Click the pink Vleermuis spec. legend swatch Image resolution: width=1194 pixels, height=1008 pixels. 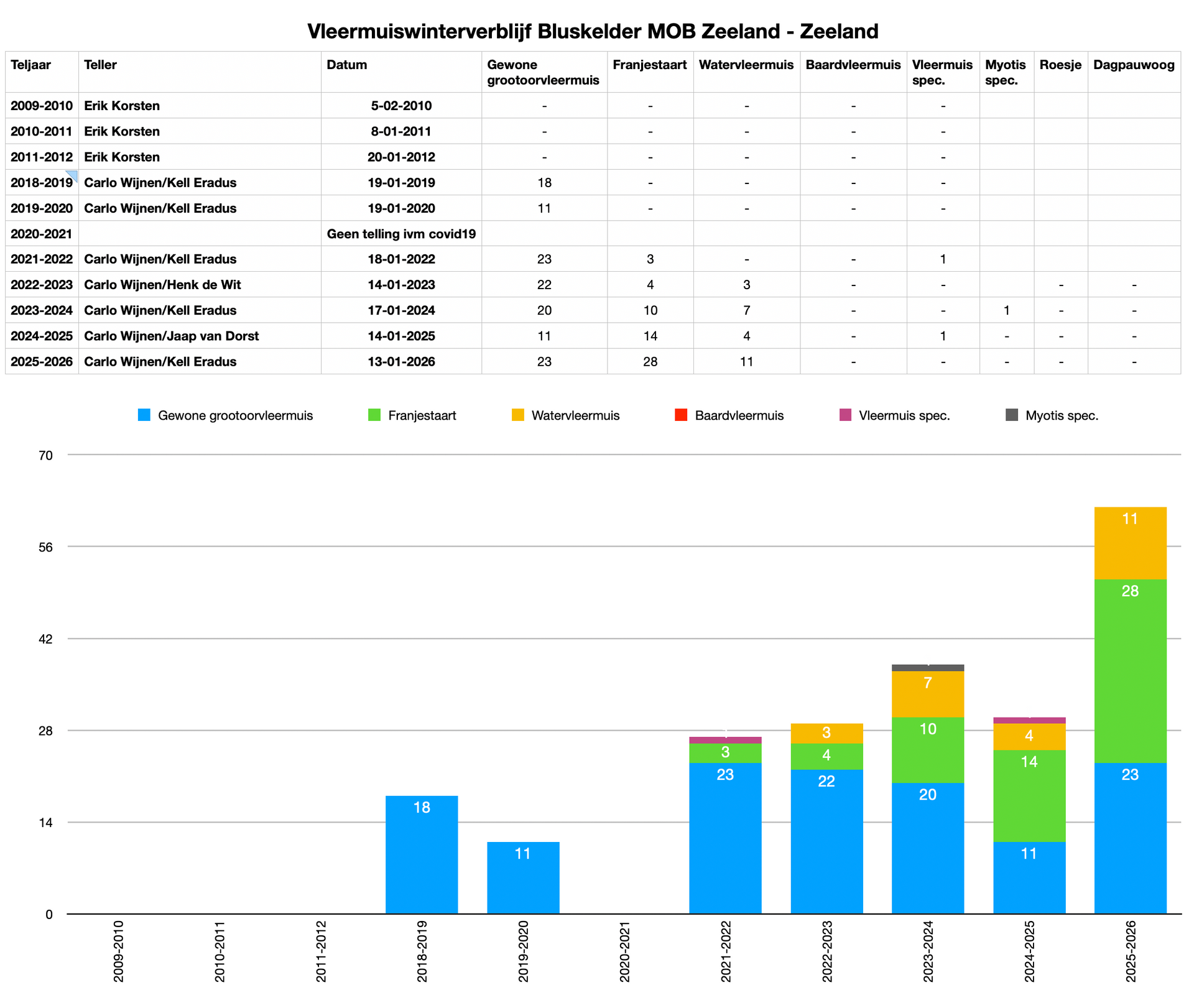(845, 415)
